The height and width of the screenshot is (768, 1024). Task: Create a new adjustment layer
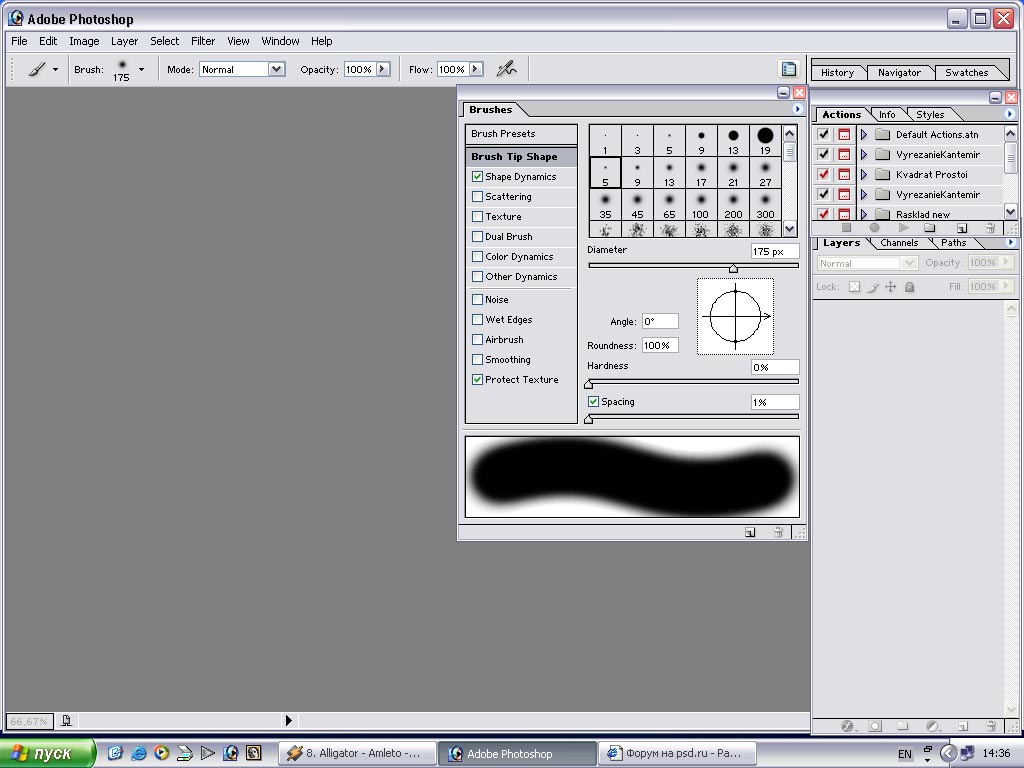point(933,726)
